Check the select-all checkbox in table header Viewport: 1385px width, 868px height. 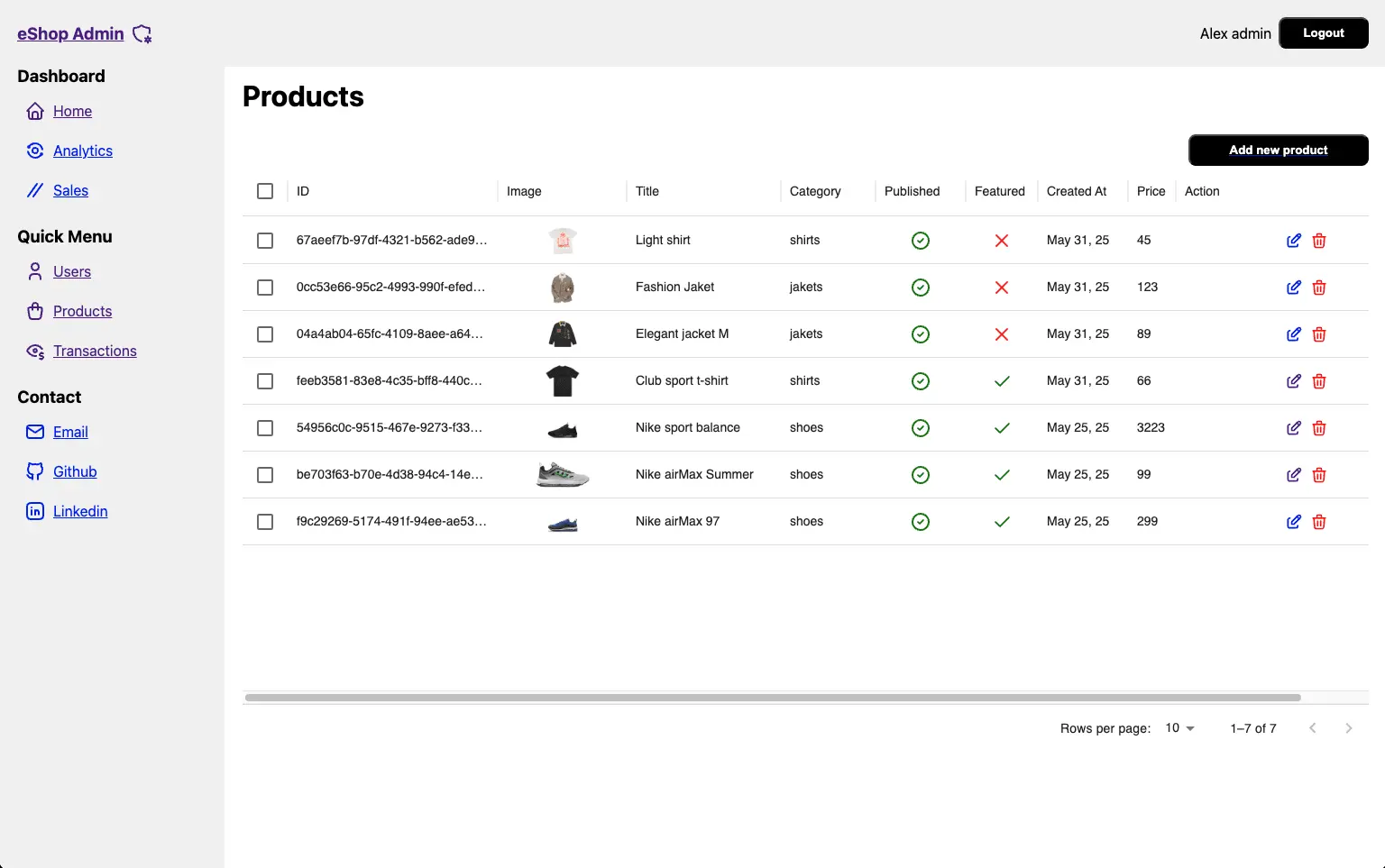[x=265, y=191]
